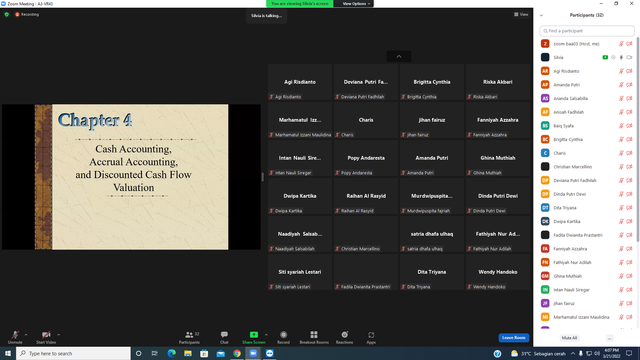This screenshot has width=640, height=360.
Task: Open File Explorer from taskbar
Action: click(188, 353)
